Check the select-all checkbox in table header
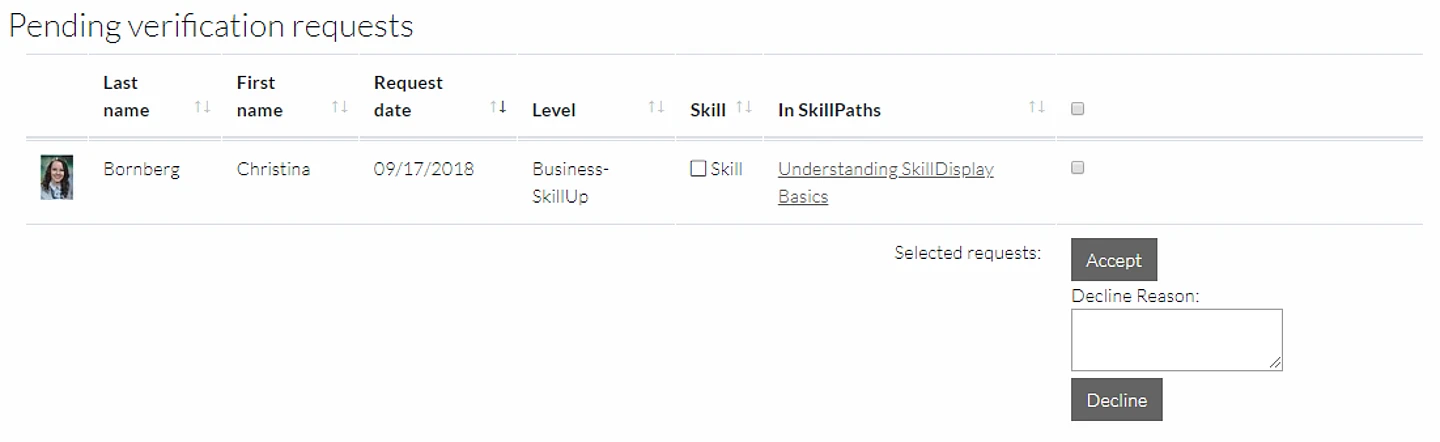1440x442 pixels. 1078,109
